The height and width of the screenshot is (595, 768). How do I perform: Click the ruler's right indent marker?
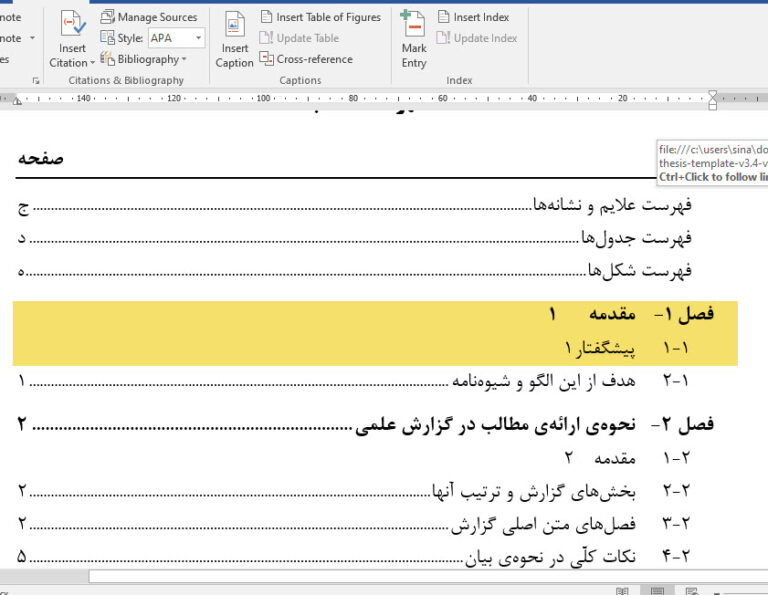pos(713,100)
